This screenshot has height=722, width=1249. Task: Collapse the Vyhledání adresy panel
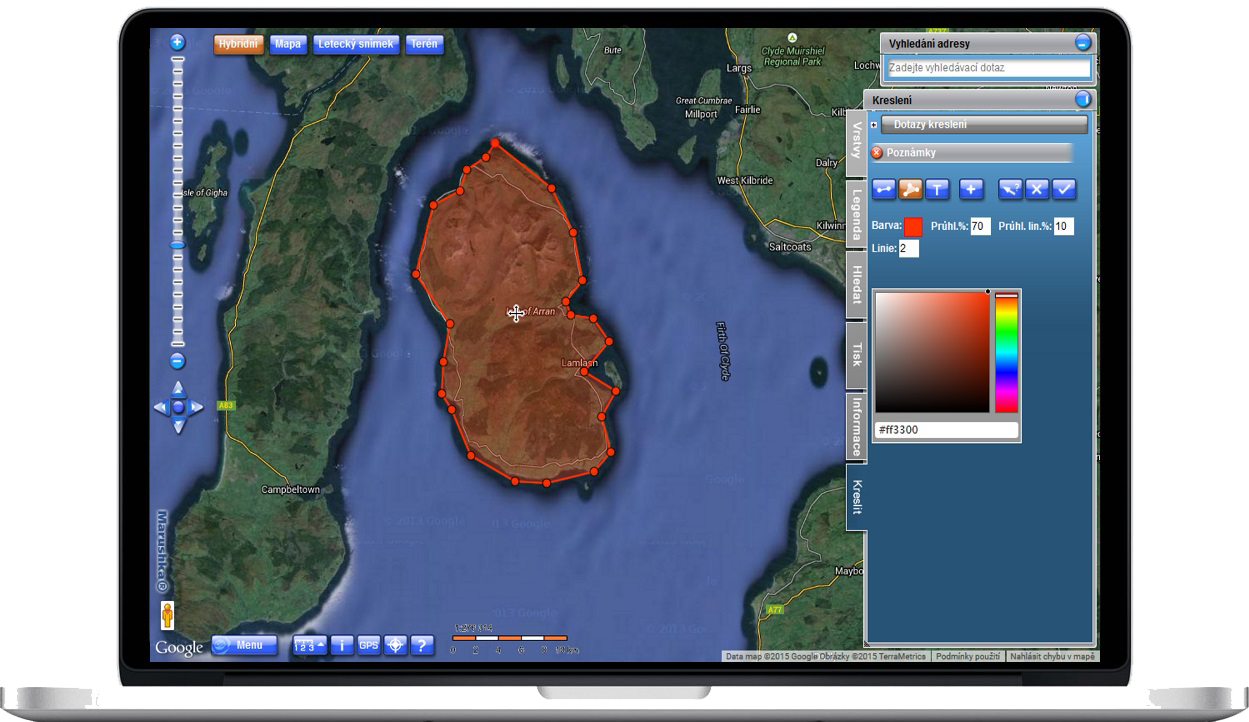1083,43
